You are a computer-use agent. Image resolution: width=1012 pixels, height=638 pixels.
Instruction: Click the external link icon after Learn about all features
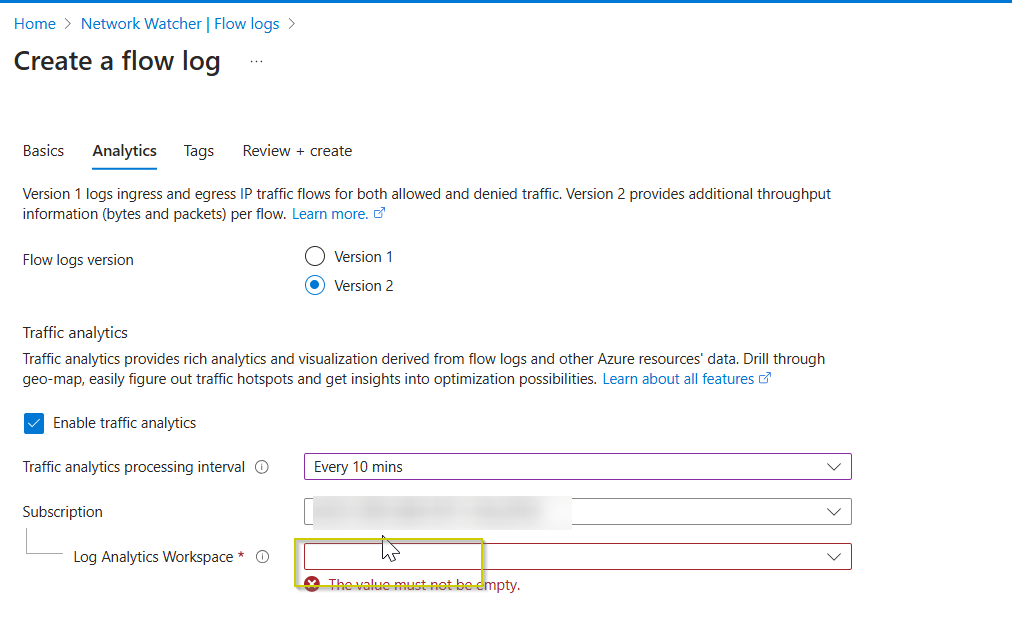(765, 379)
